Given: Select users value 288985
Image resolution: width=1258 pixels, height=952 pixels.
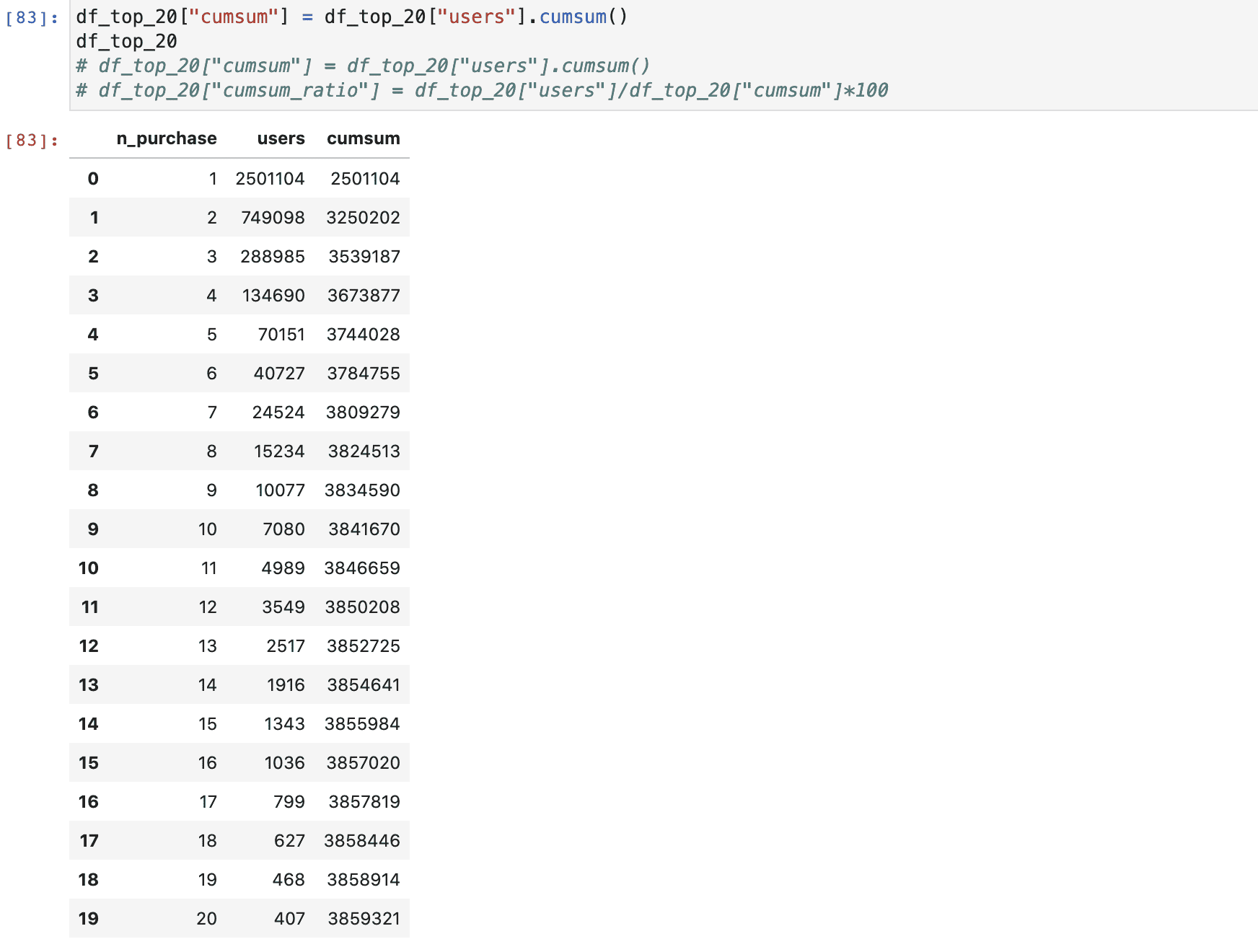Looking at the screenshot, I should click(273, 257).
